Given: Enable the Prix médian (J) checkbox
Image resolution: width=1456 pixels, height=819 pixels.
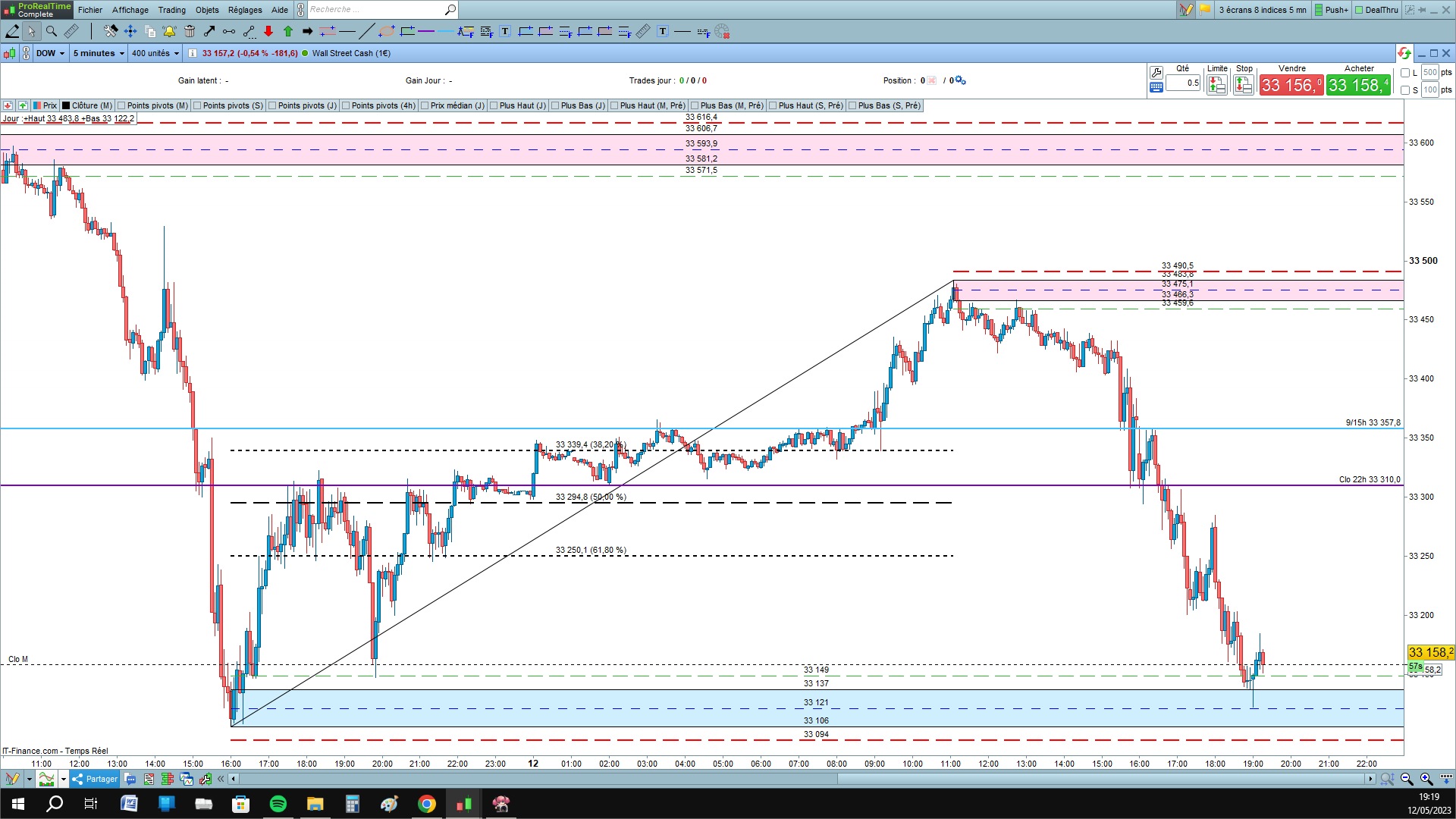Looking at the screenshot, I should pyautogui.click(x=425, y=105).
